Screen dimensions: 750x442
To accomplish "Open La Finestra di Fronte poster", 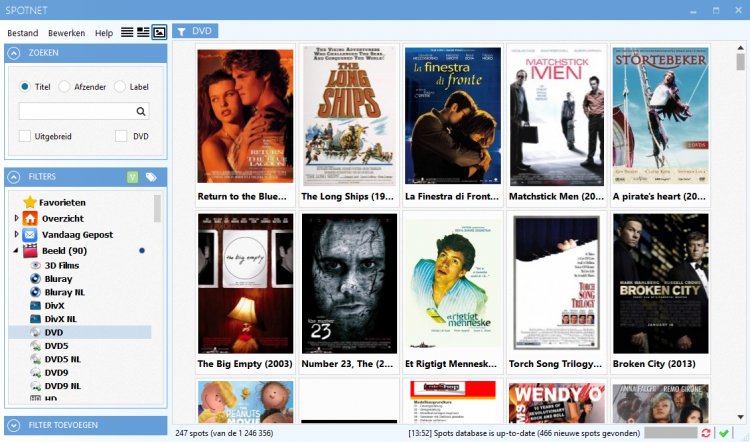I will [x=452, y=116].
